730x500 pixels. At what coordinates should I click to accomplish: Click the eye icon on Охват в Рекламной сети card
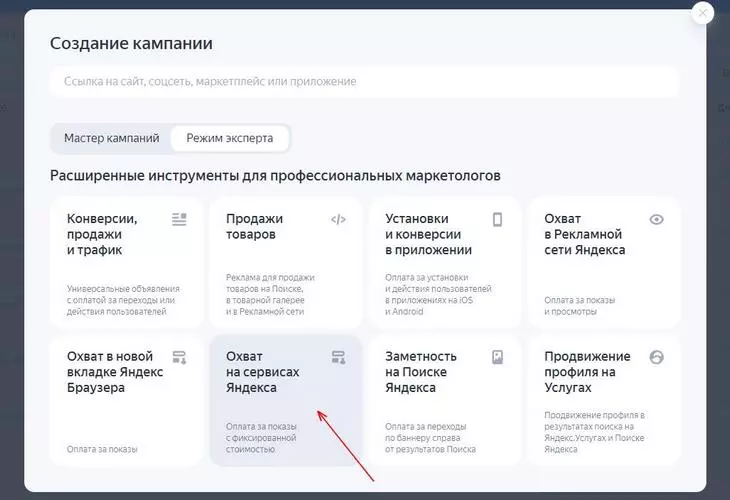(656, 219)
